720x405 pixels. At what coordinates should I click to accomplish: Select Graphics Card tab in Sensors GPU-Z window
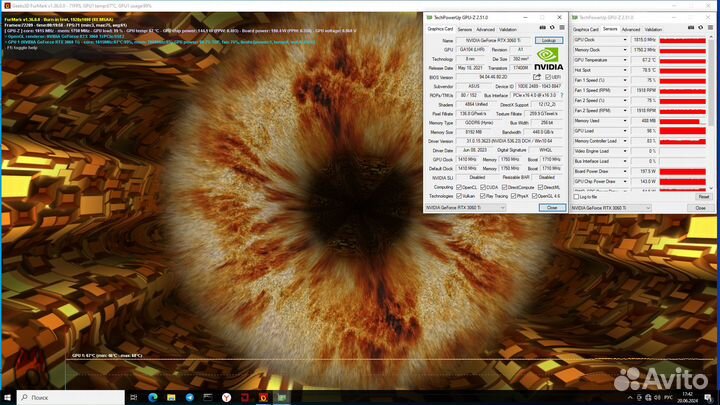[x=586, y=29]
